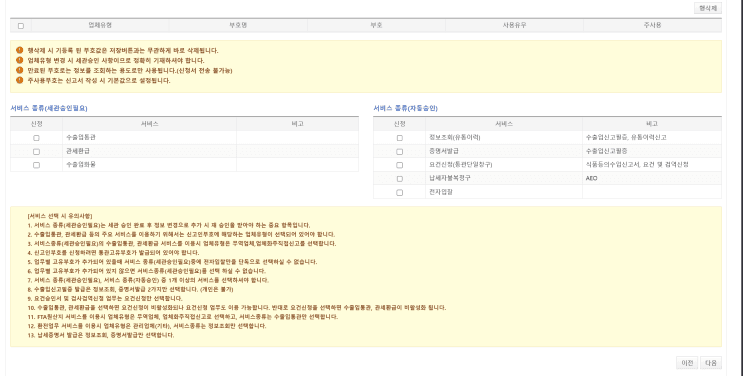Click the 사용유무 column header
This screenshot has height=376, width=743.
point(514,26)
